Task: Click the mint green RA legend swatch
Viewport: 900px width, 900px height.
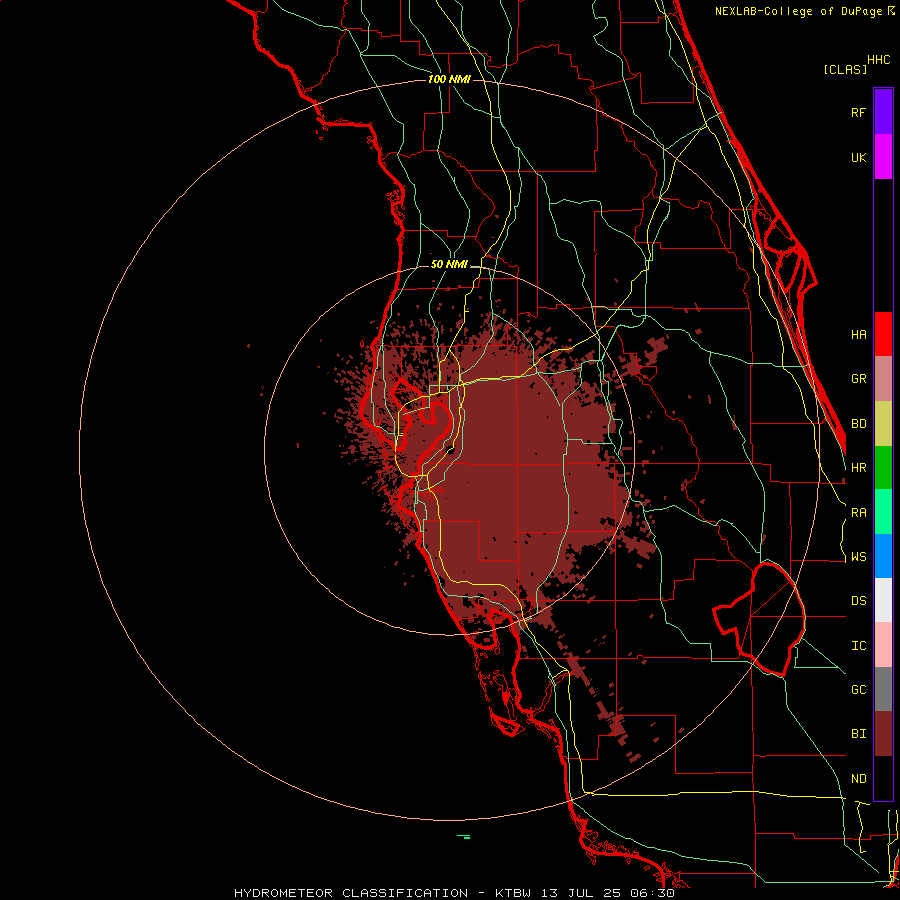Action: coord(883,512)
